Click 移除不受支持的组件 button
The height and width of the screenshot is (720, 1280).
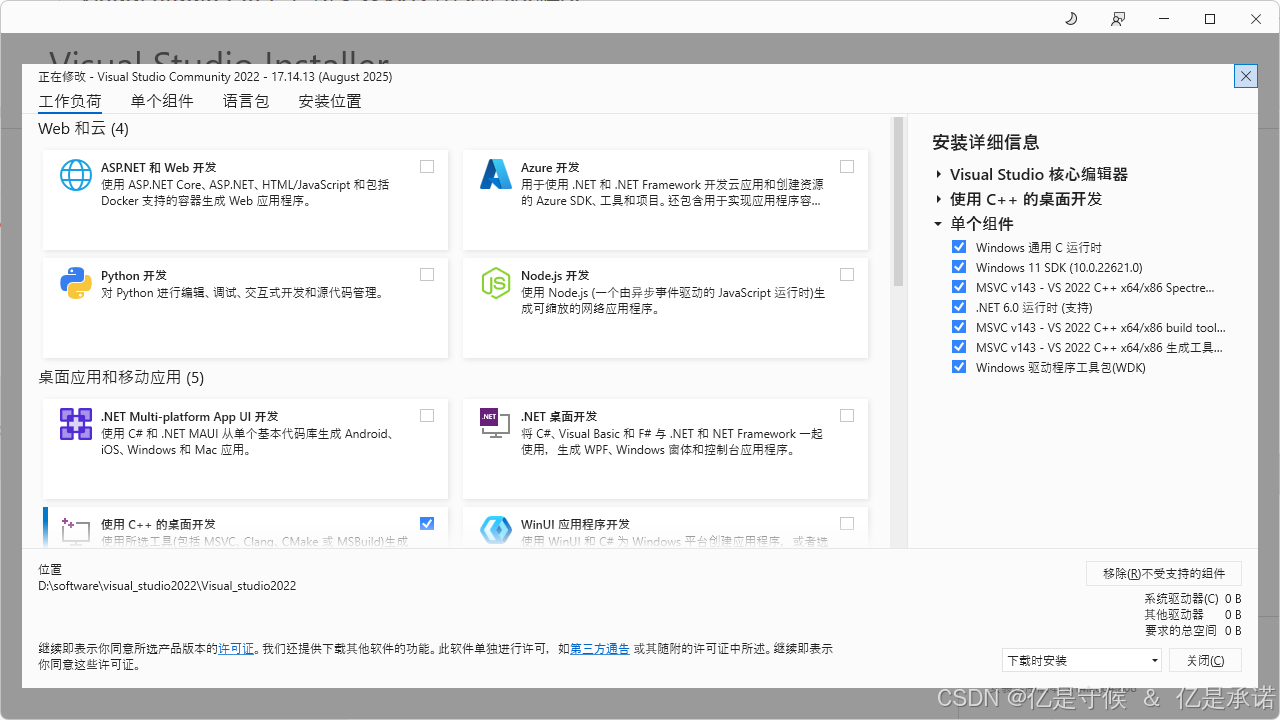click(1164, 573)
